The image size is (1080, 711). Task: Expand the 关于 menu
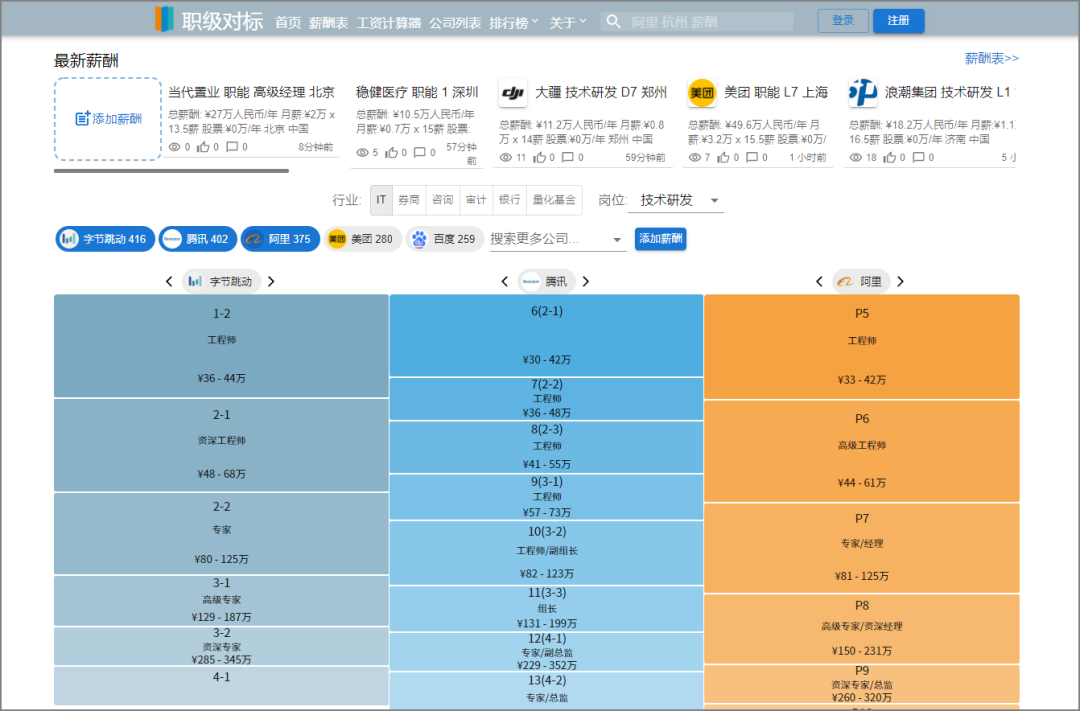(x=568, y=23)
